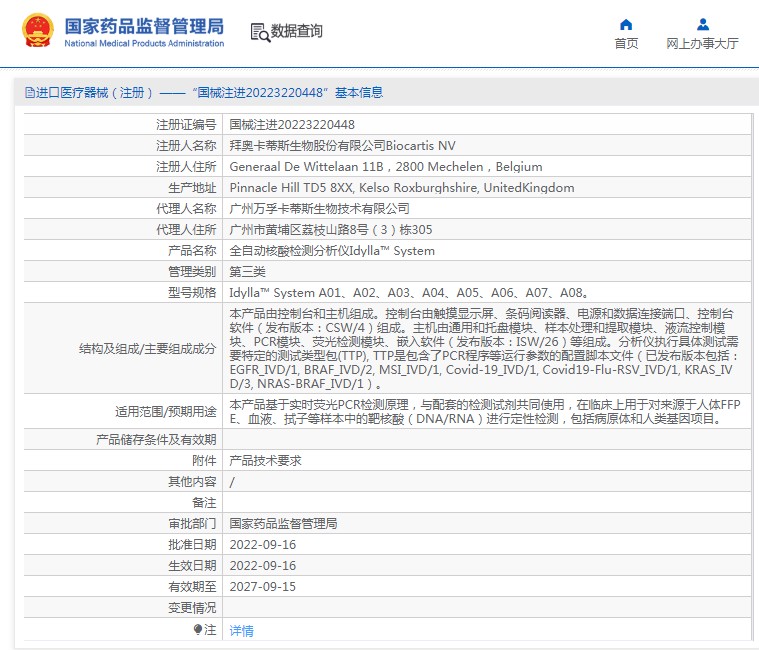Click the 有效期至 row label
Viewport: 759px width, 650px height.
point(192,587)
